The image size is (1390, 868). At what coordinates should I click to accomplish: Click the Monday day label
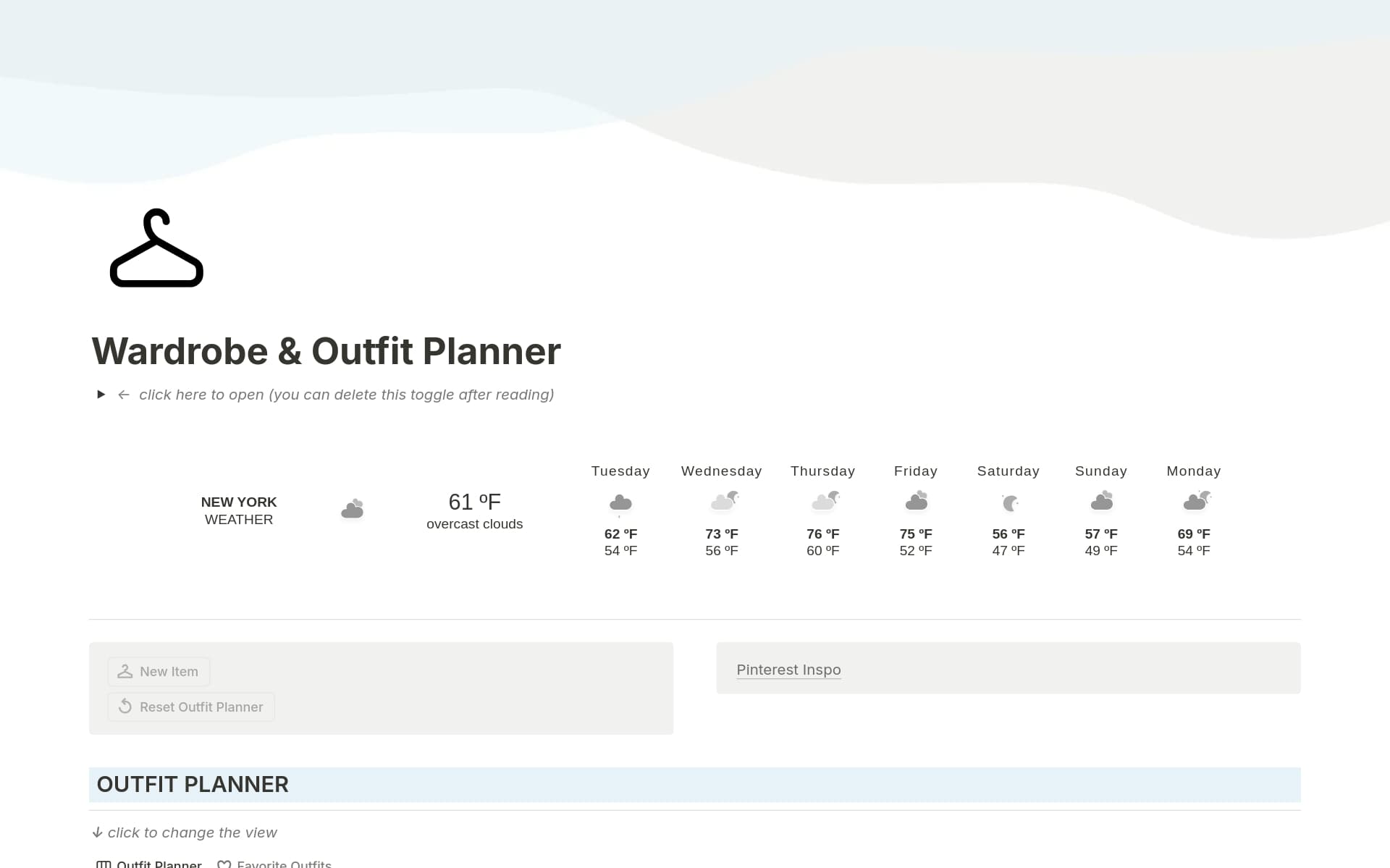point(1194,471)
